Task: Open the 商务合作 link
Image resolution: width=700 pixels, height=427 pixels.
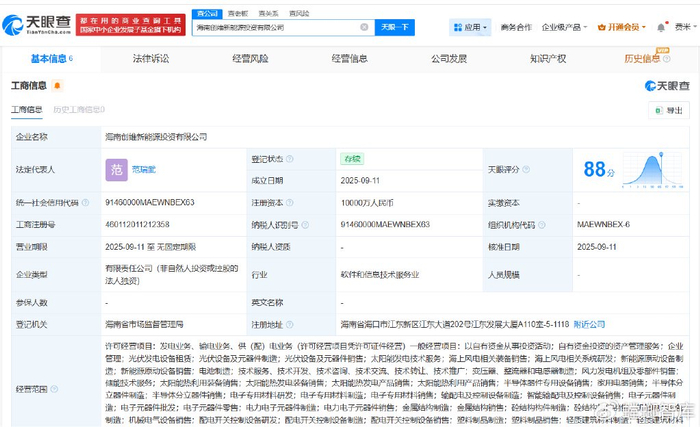Action: point(516,27)
